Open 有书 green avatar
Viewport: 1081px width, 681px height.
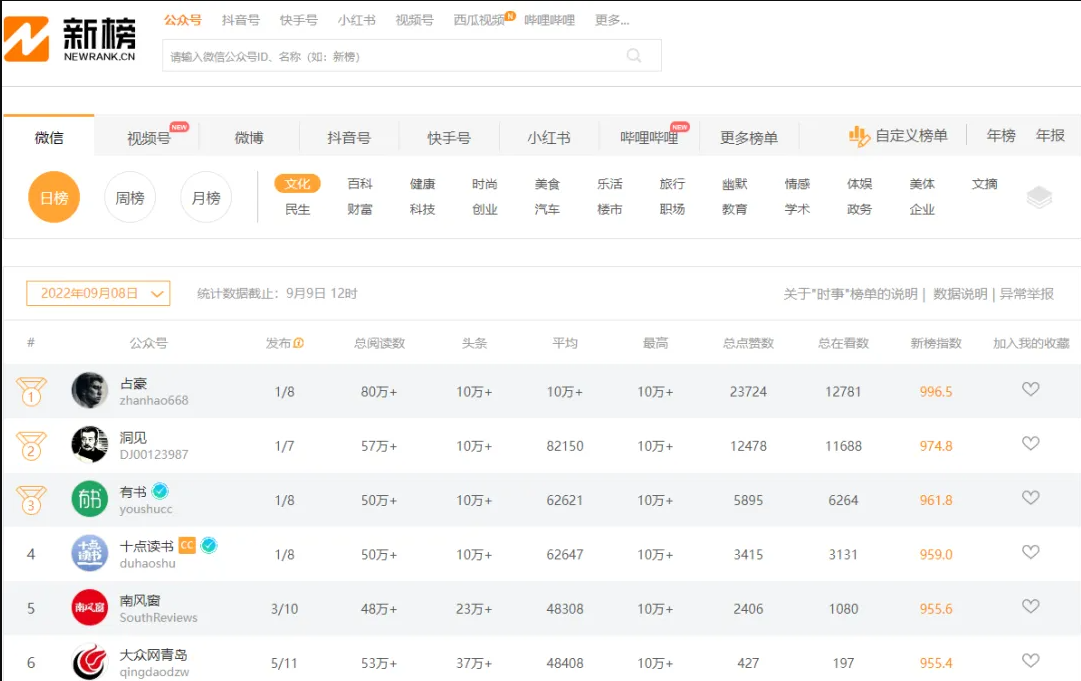coord(90,499)
